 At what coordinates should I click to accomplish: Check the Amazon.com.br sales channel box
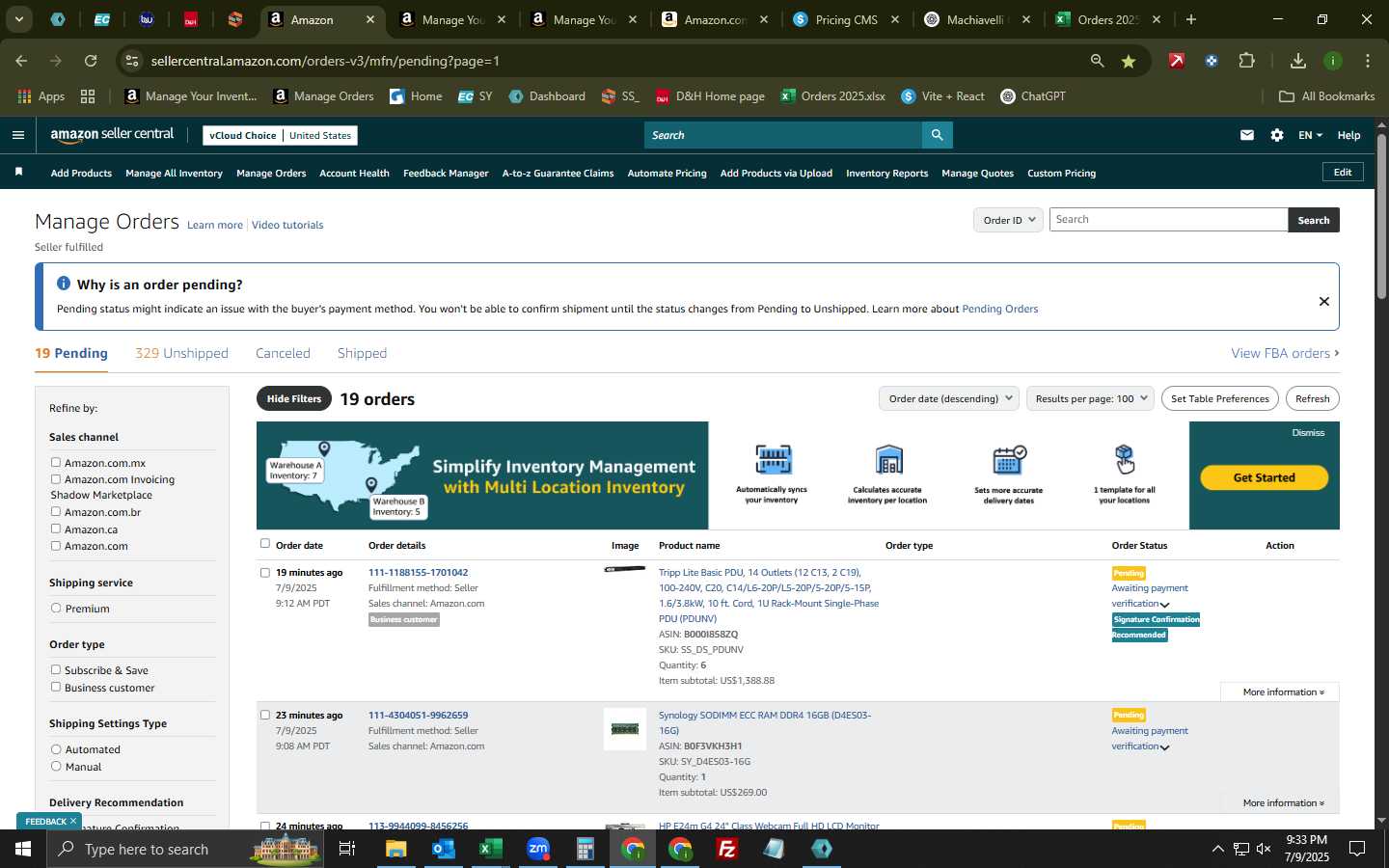[55, 511]
